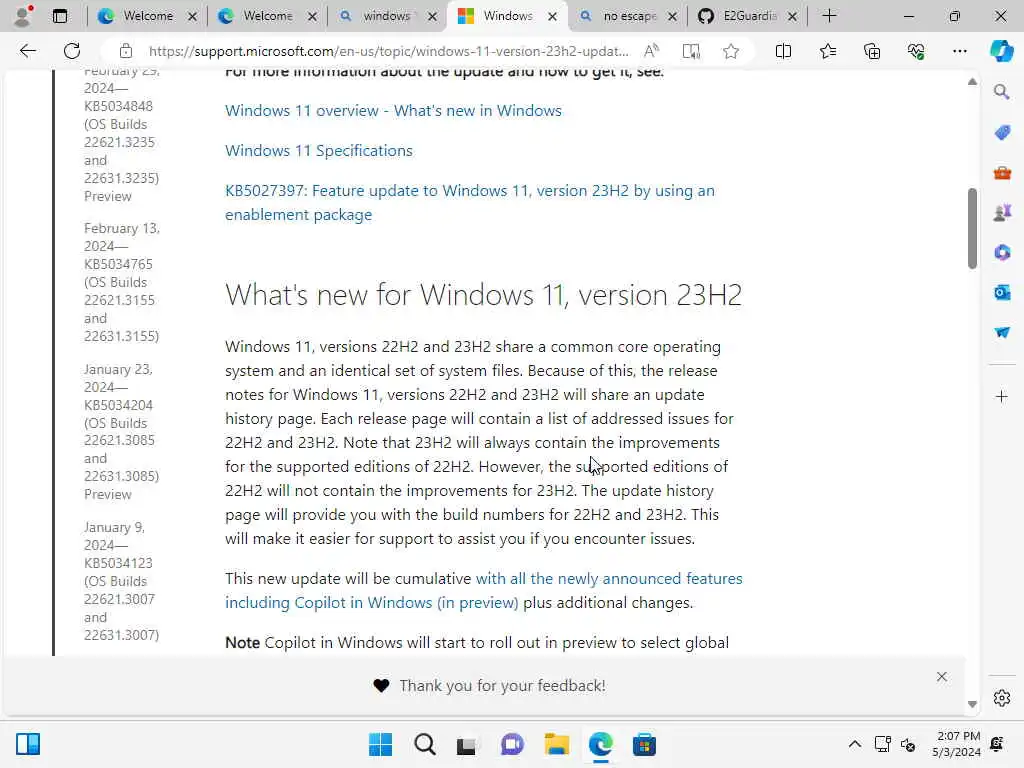Refresh the current page
The width and height of the screenshot is (1024, 768).
[x=72, y=51]
